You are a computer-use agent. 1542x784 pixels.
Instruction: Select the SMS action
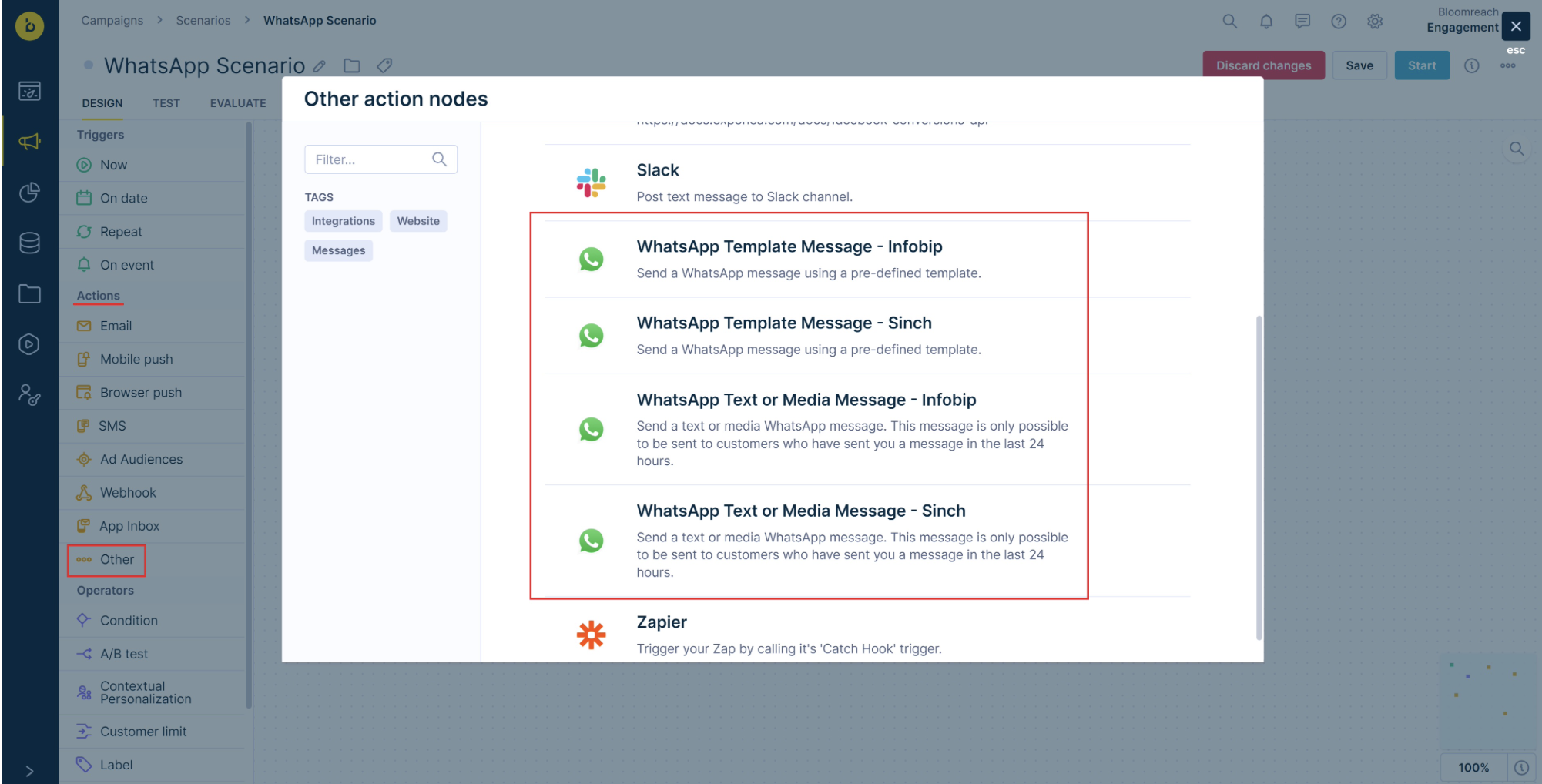click(153, 426)
